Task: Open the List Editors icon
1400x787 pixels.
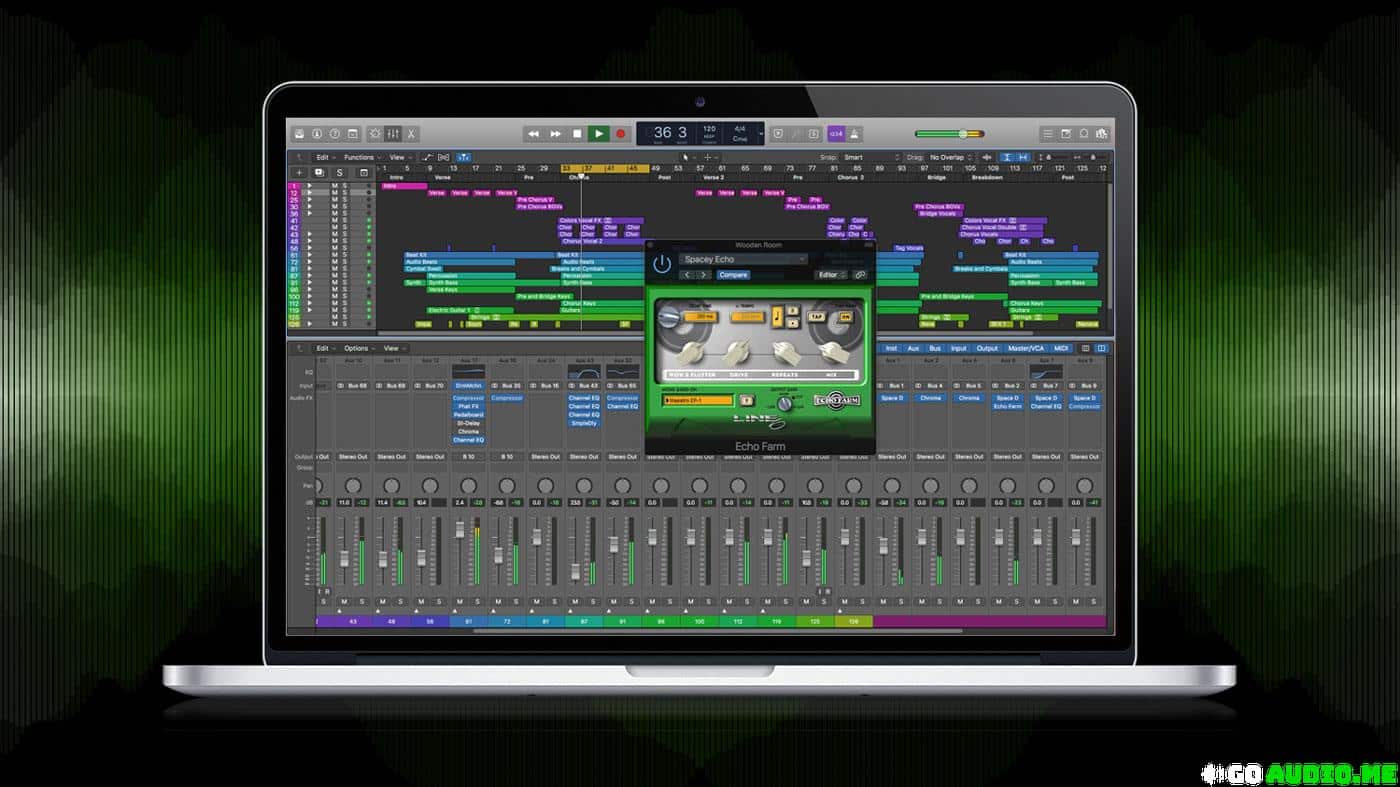Action: coord(1048,134)
